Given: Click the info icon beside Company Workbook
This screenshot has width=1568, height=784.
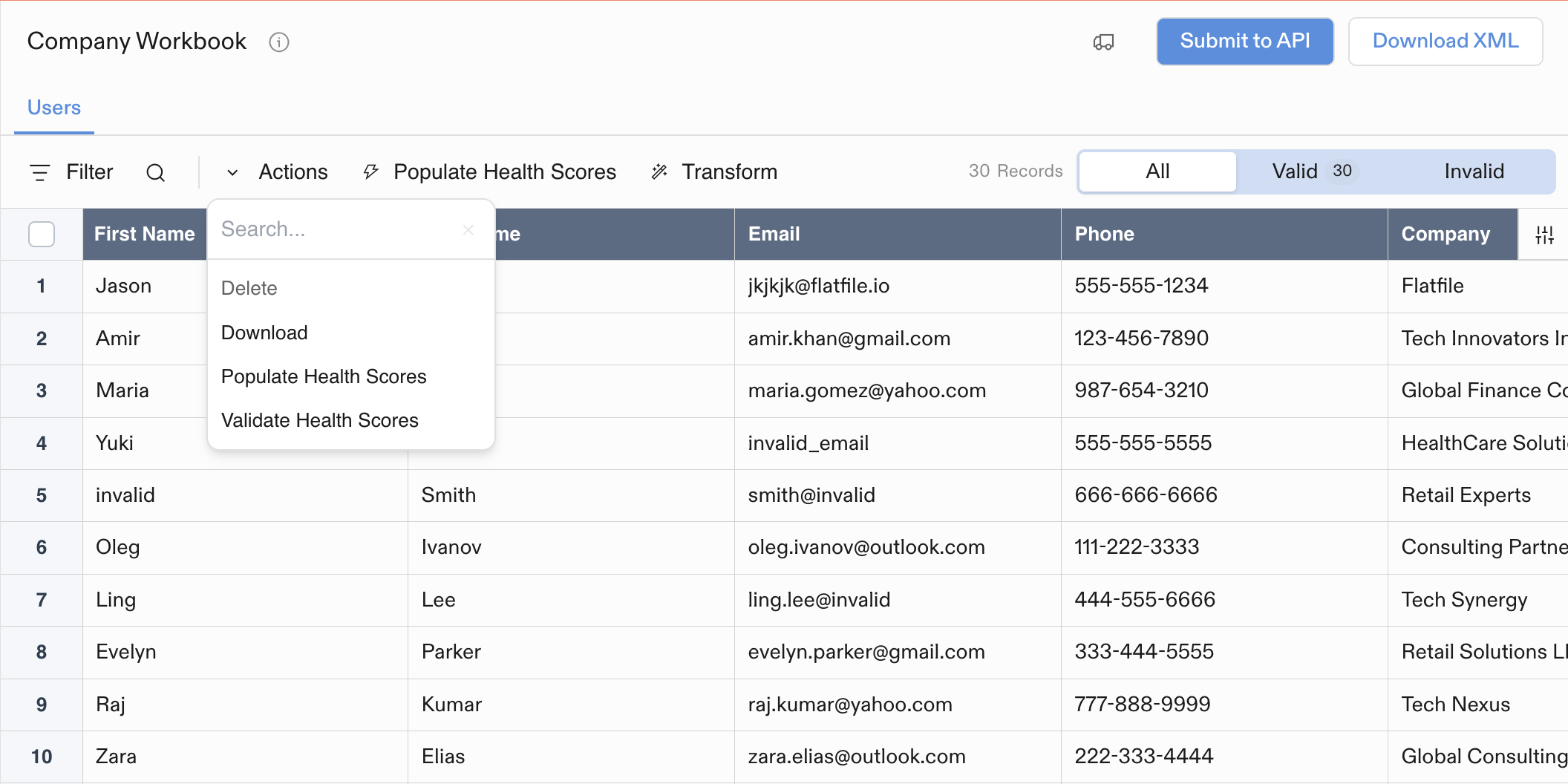Looking at the screenshot, I should click(x=279, y=42).
